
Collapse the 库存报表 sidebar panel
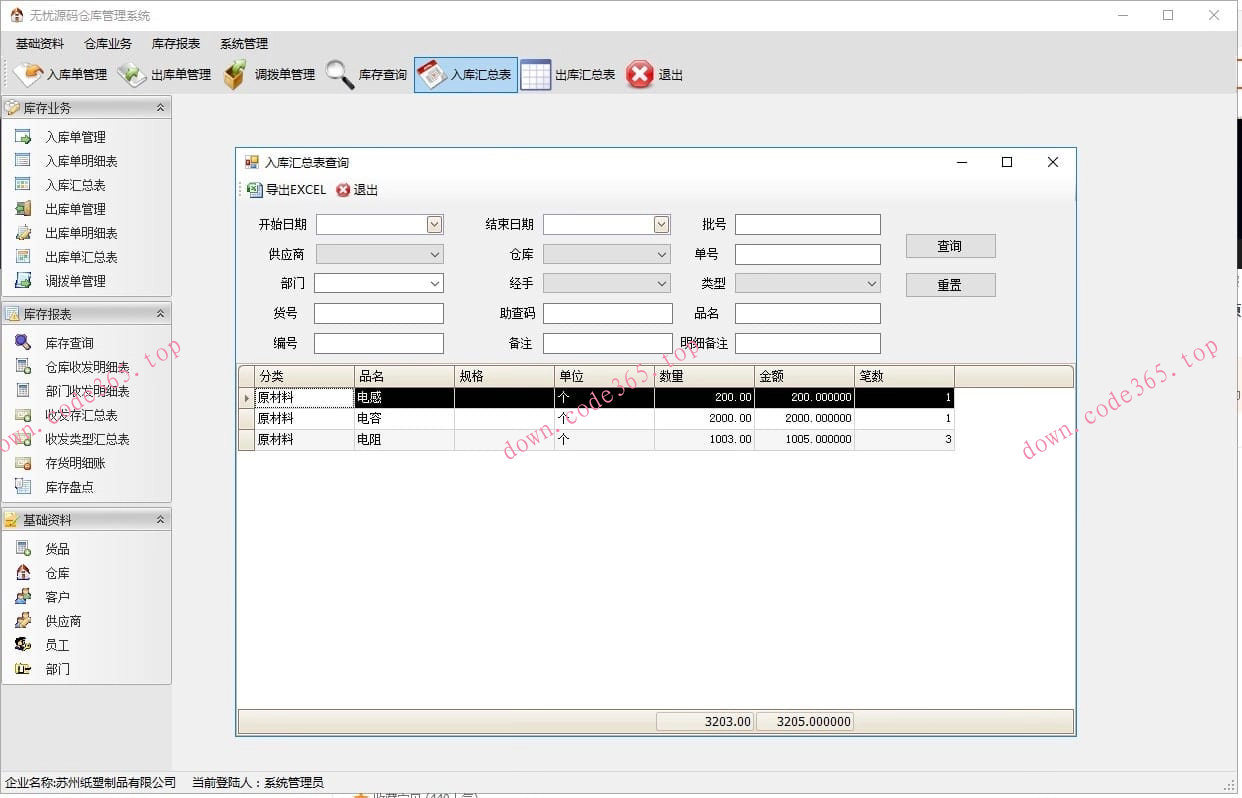click(160, 314)
